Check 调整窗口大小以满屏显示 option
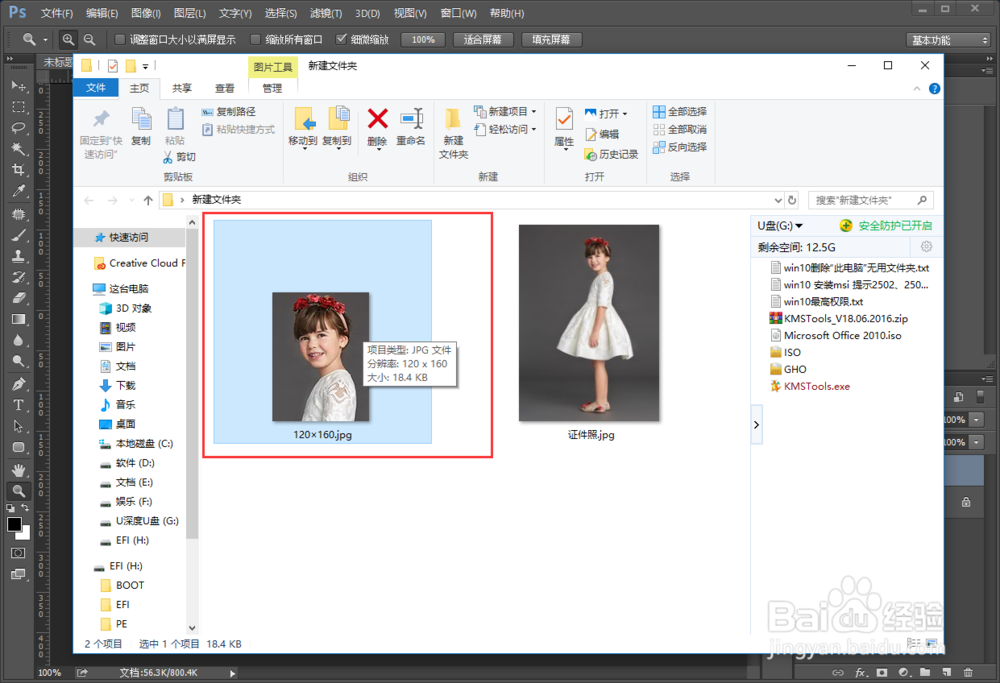Viewport: 1000px width, 683px height. pyautogui.click(x=120, y=40)
